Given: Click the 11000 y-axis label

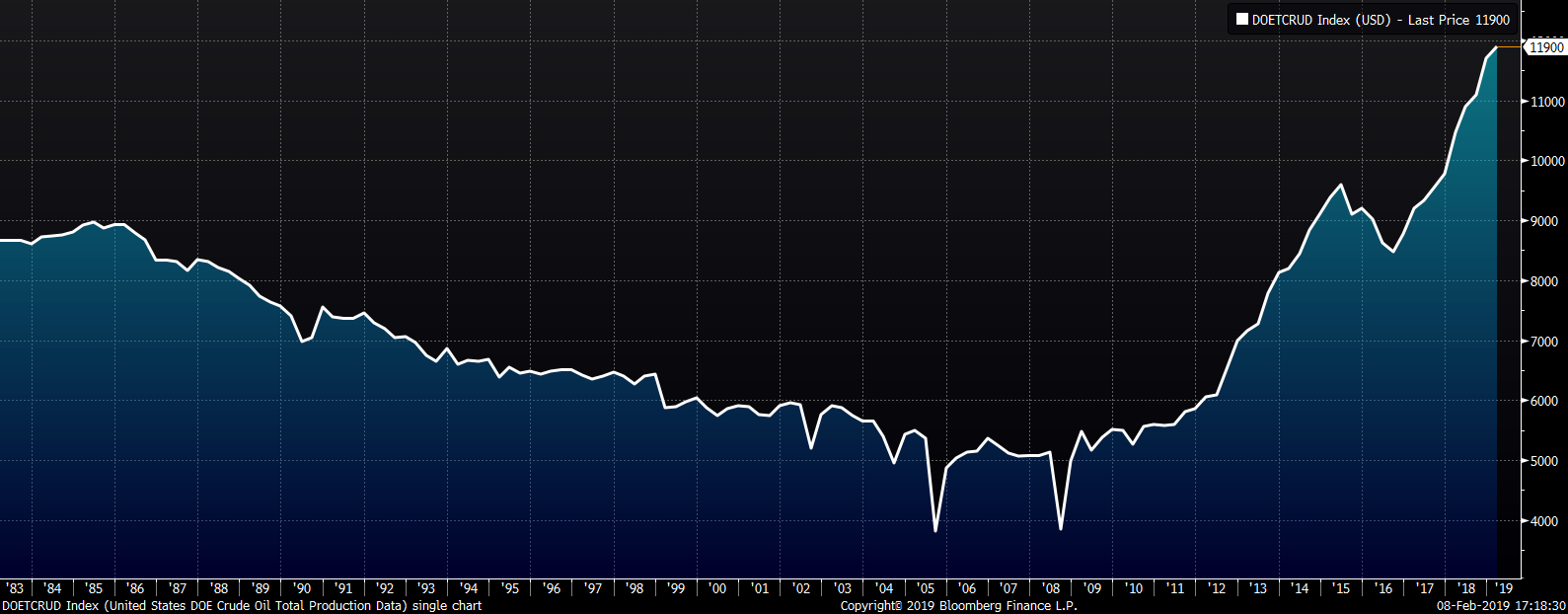Looking at the screenshot, I should (x=1546, y=102).
